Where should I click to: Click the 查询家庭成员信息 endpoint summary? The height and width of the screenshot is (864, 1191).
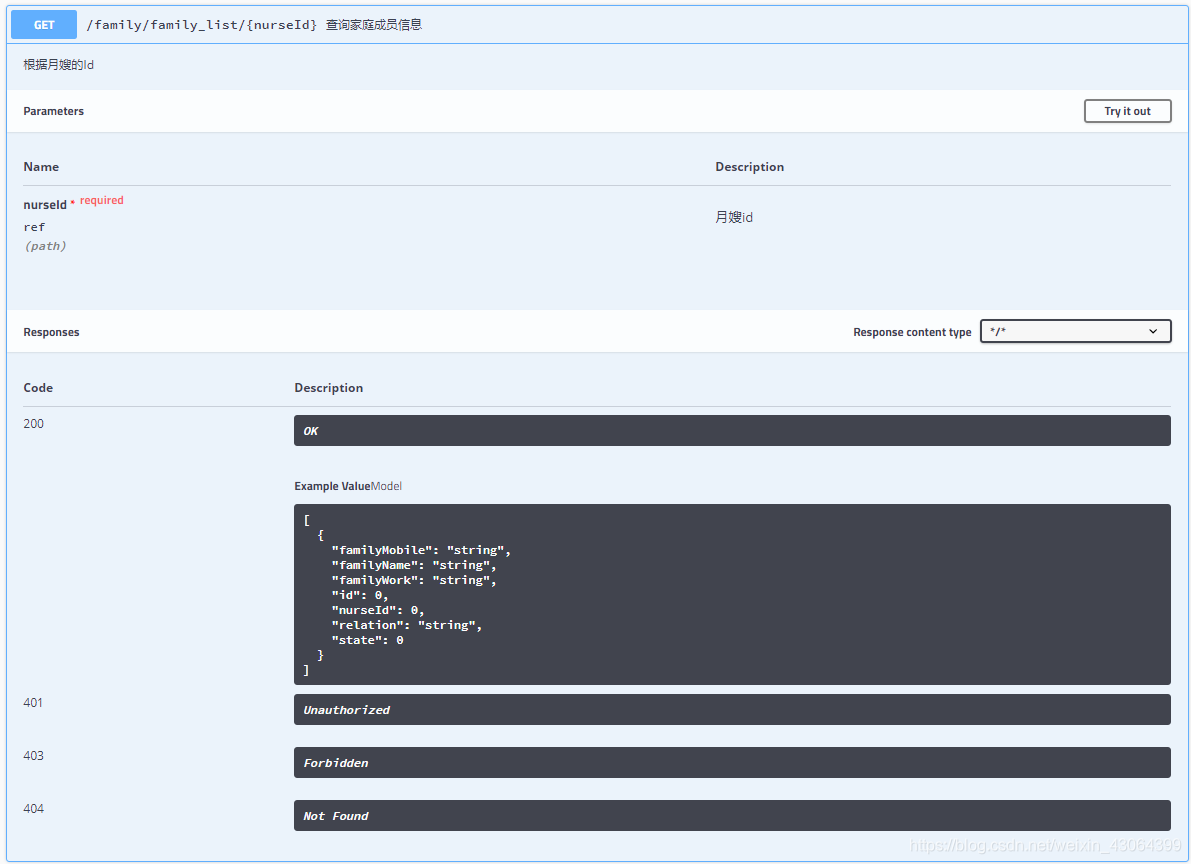[x=374, y=25]
